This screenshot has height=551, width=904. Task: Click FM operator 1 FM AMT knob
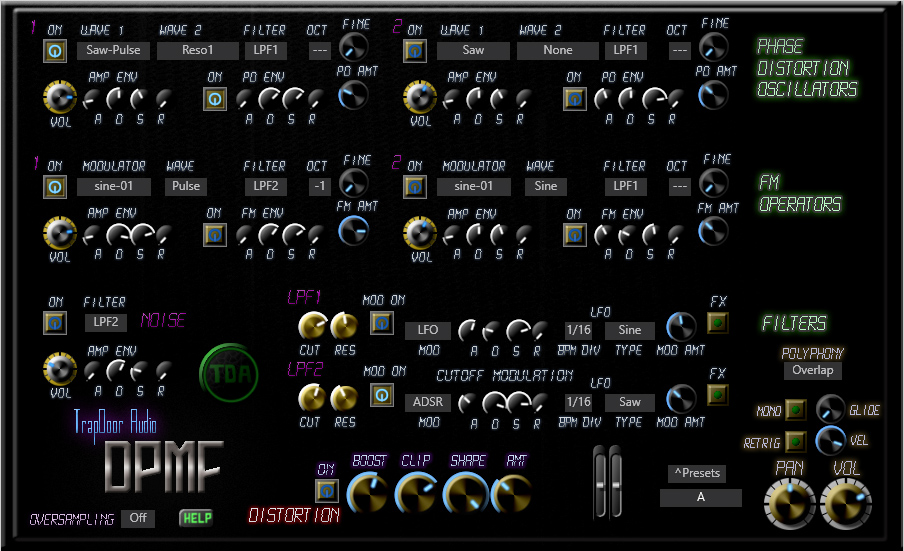click(353, 231)
